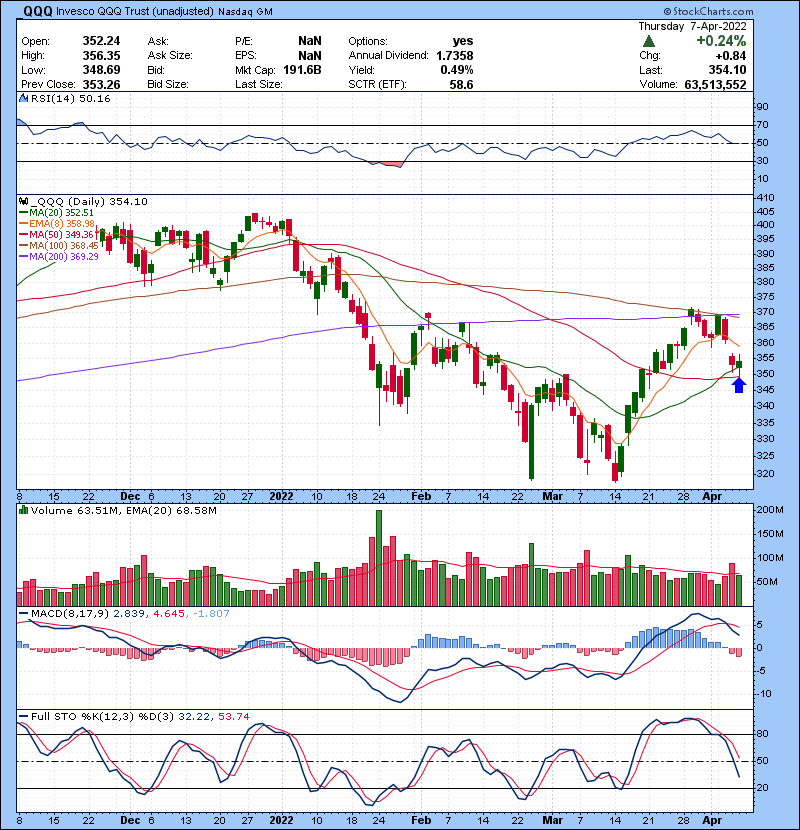The height and width of the screenshot is (830, 800).
Task: Click the Last price 354.10
Action: [727, 70]
